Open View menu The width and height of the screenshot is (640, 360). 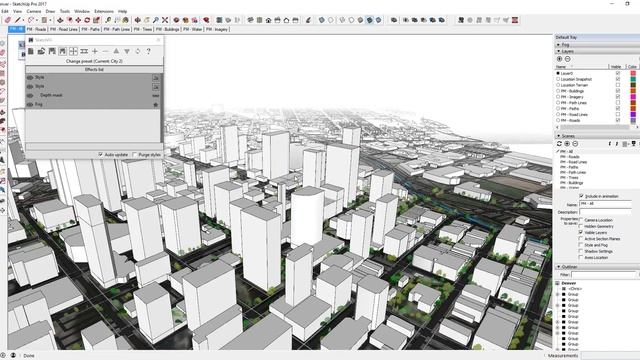17,11
